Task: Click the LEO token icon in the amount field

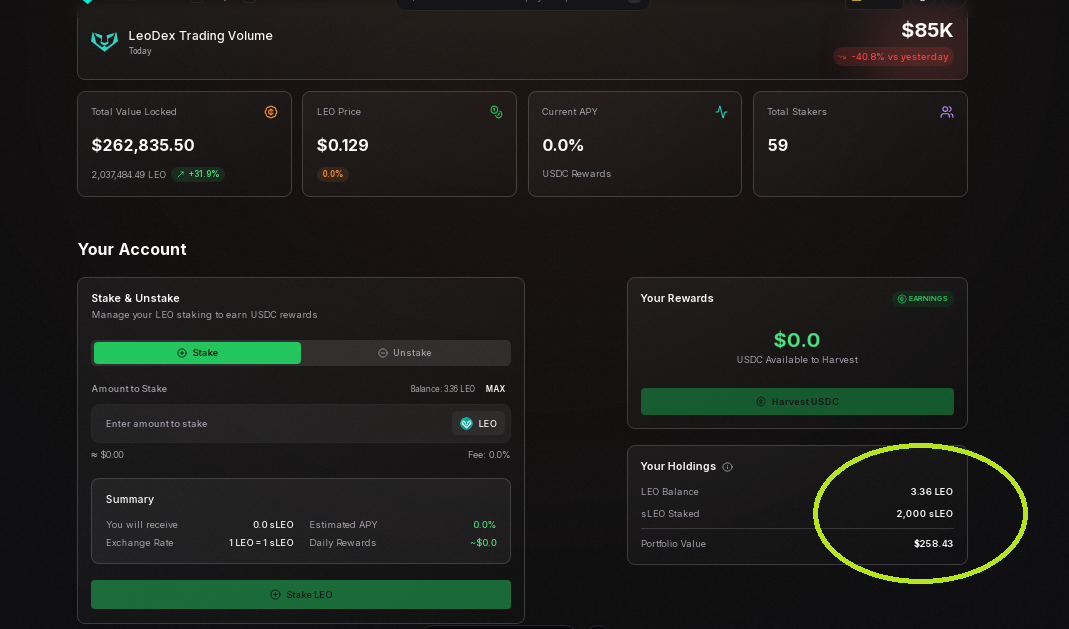Action: pyautogui.click(x=466, y=423)
